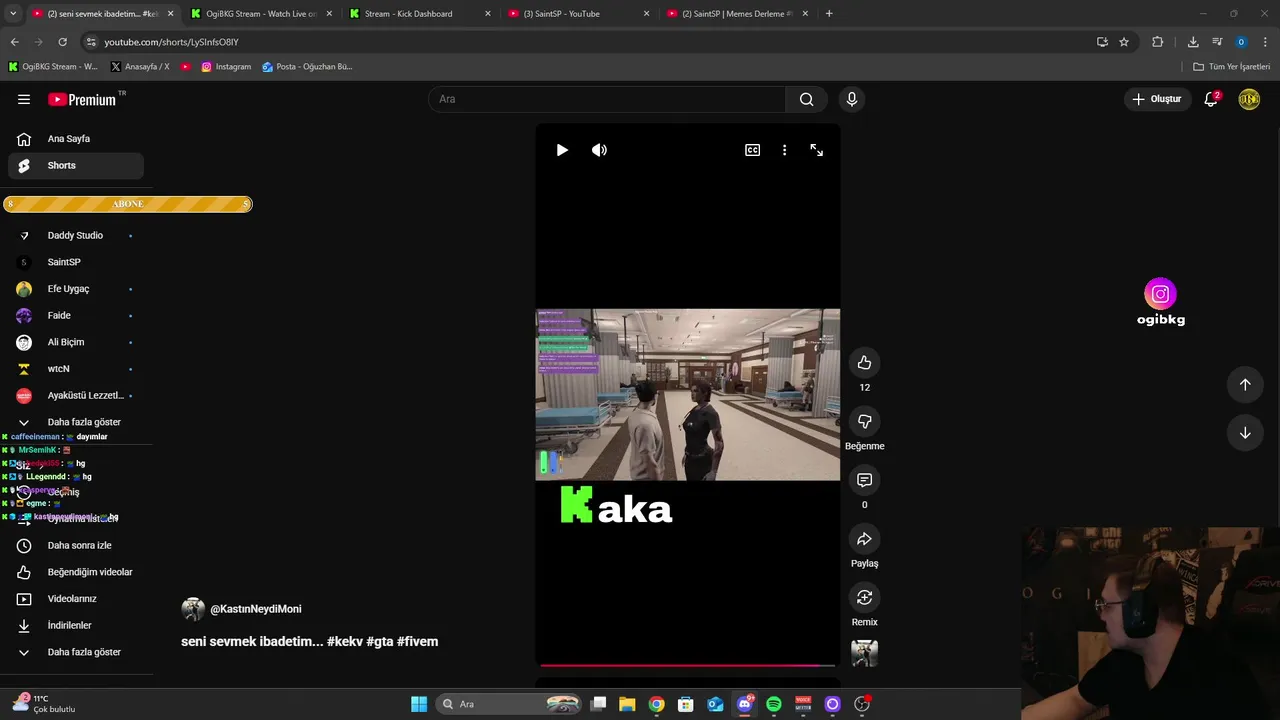Open Beğendiğim videolar list
This screenshot has height=720, width=1280.
[76, 572]
